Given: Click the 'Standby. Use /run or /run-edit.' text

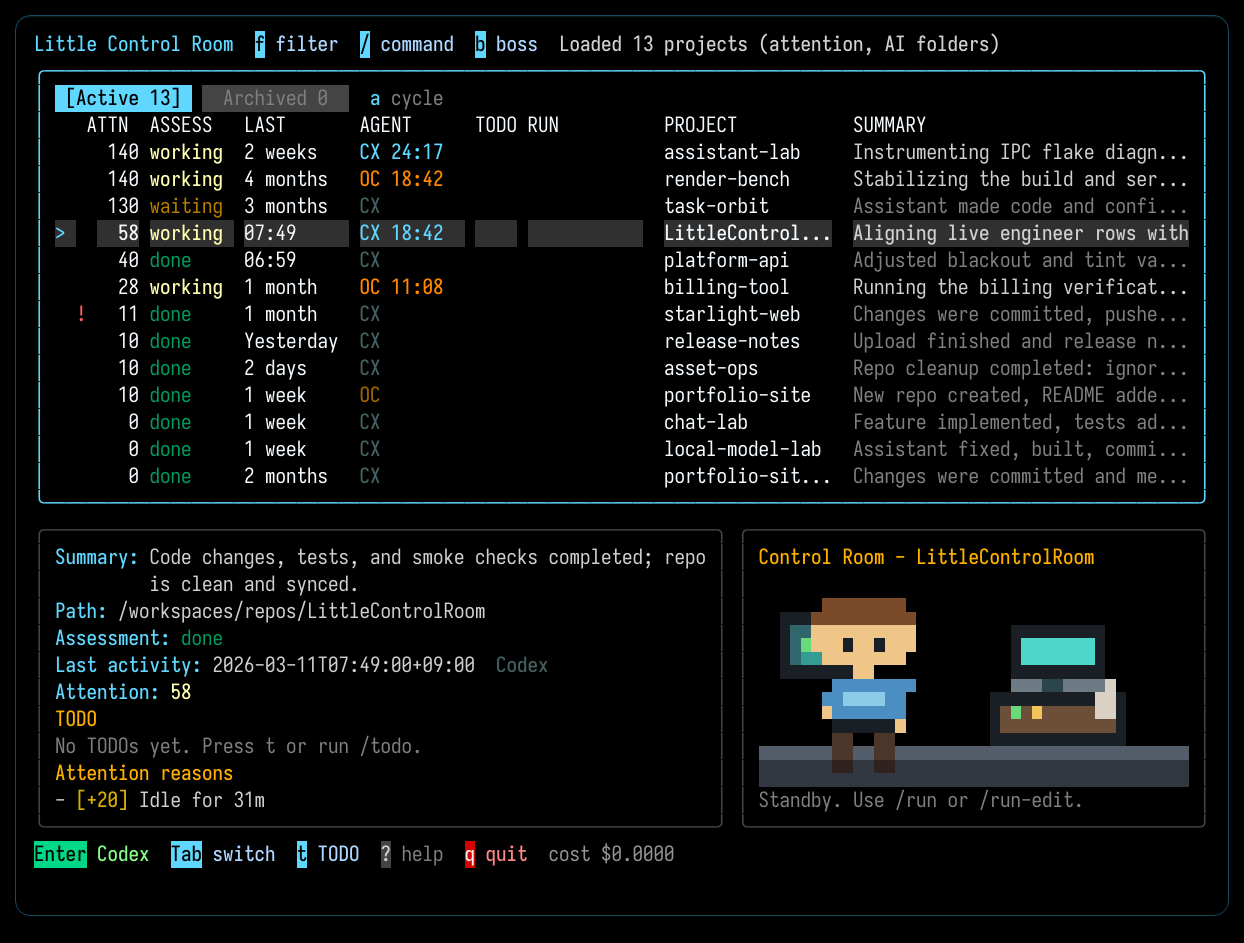Looking at the screenshot, I should coord(921,800).
